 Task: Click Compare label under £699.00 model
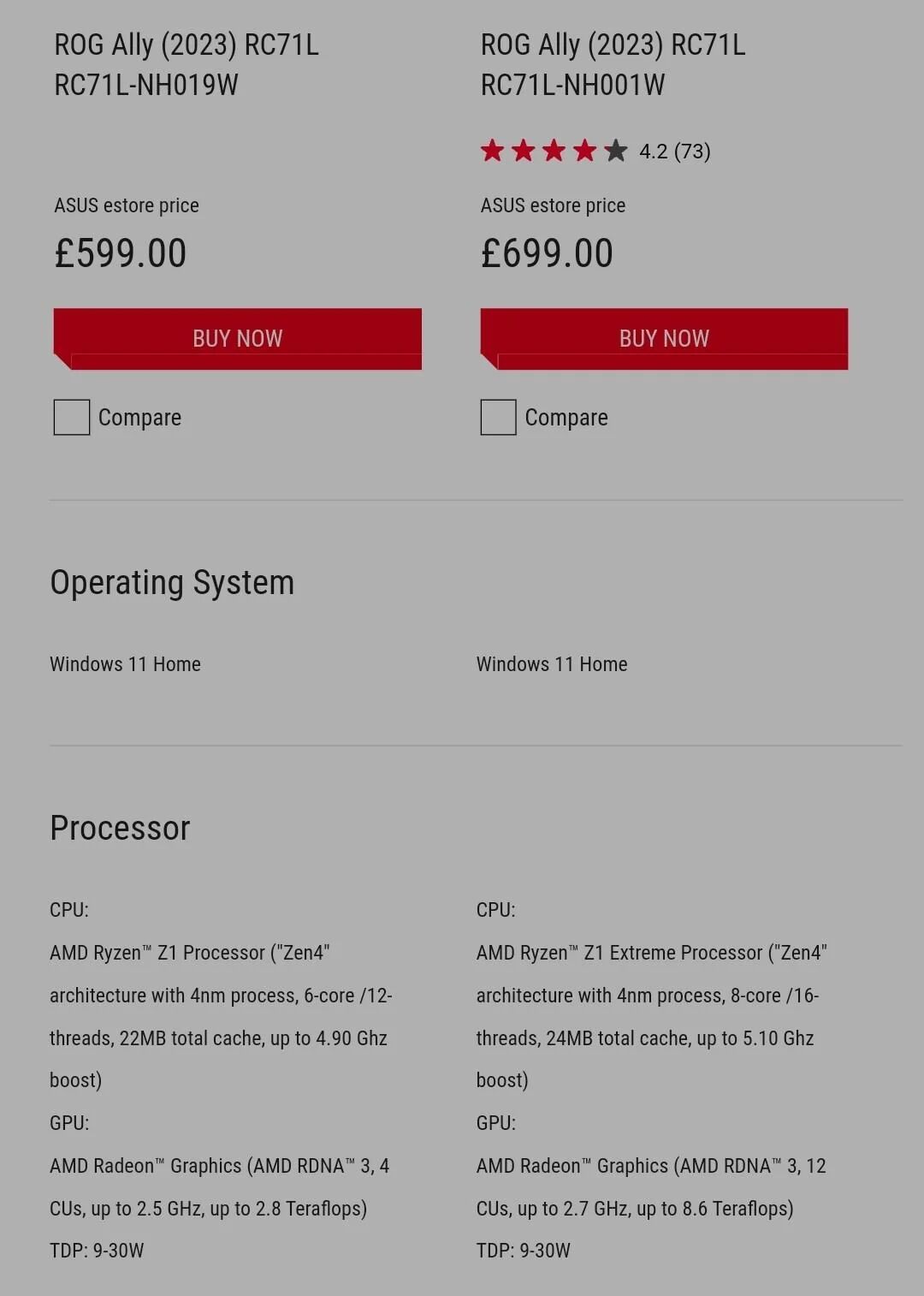[566, 418]
